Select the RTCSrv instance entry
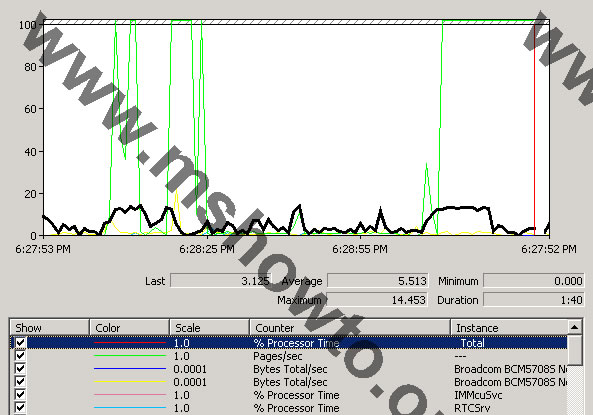The width and height of the screenshot is (593, 415). pyautogui.click(x=472, y=408)
